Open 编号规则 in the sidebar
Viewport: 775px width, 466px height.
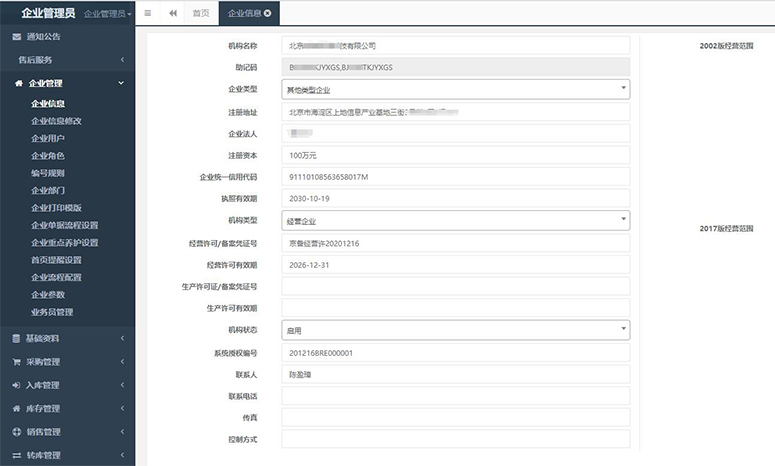tap(48, 173)
